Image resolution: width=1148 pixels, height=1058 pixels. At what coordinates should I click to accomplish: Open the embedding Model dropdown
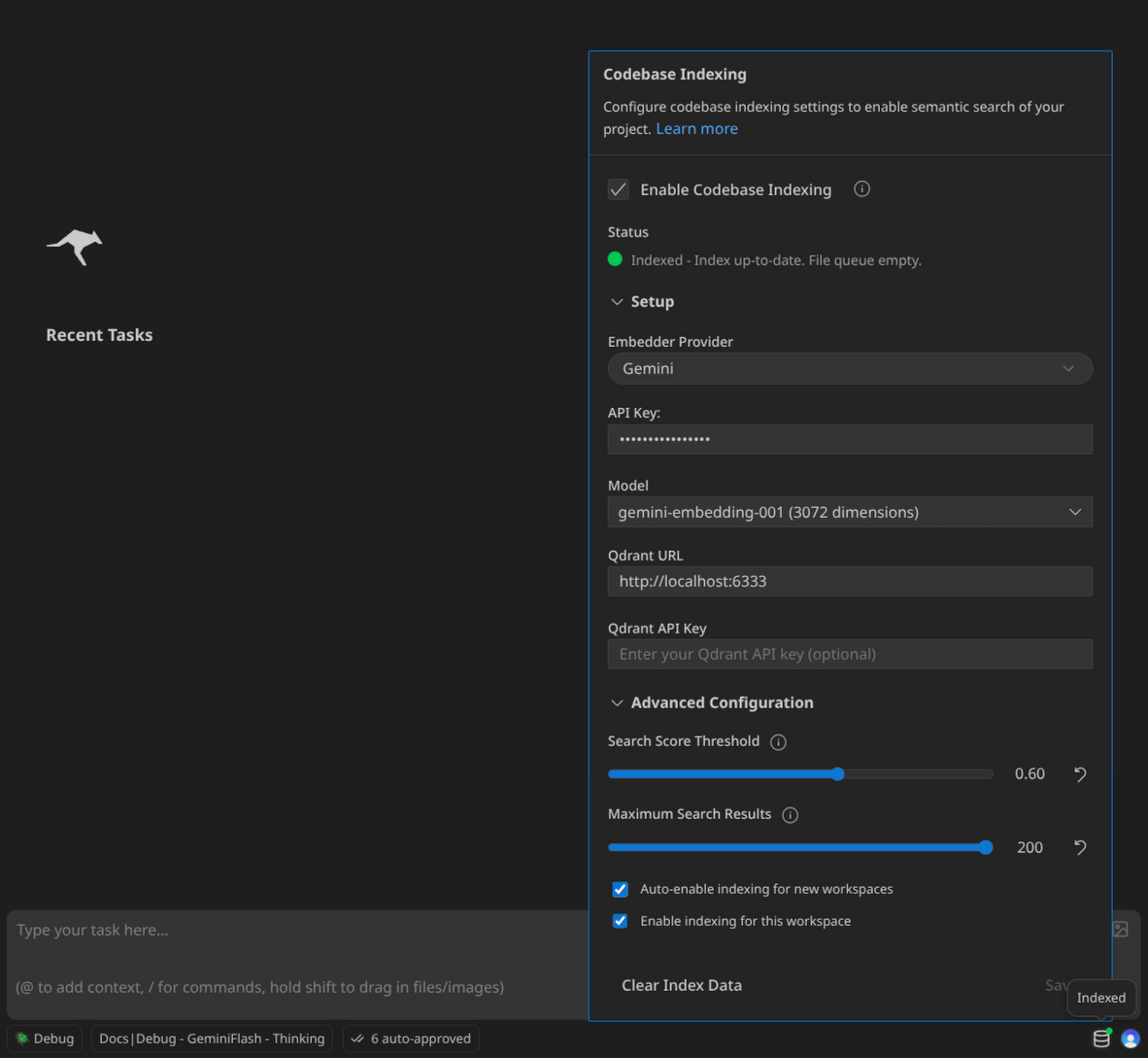849,512
